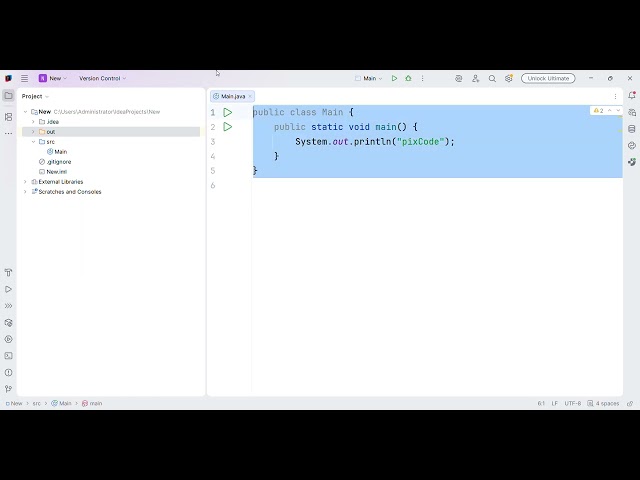640x480 pixels.
Task: Collapse the src folder
Action: (x=33, y=142)
